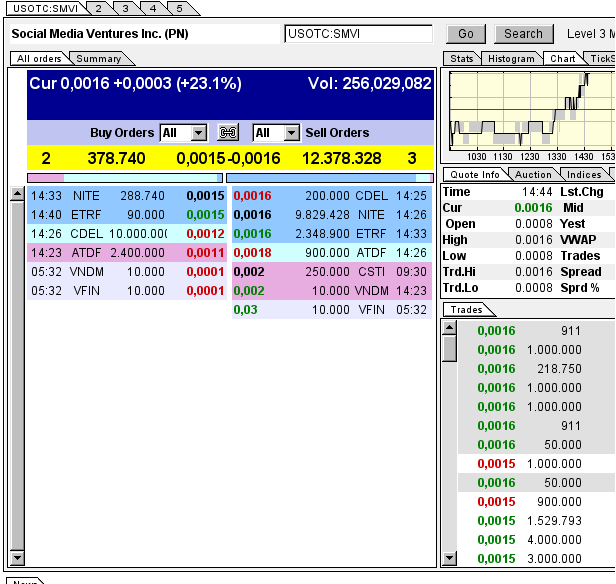Viewport: 616px width, 584px height.
Task: Switch to tab 4
Action: pyautogui.click(x=153, y=8)
